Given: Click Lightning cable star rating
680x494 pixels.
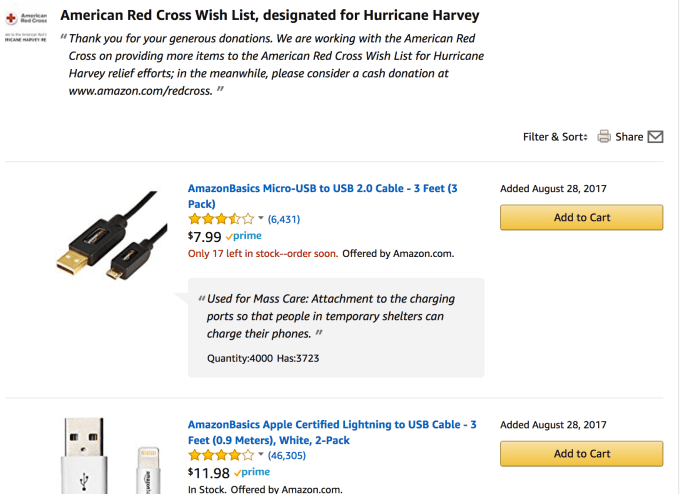Looking at the screenshot, I should 220,456.
